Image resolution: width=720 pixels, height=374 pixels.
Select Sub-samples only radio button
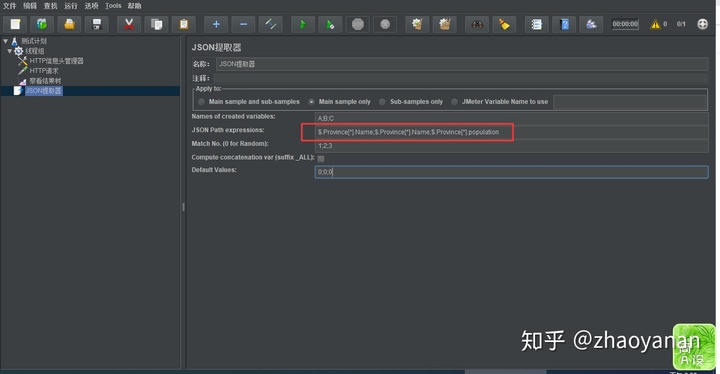(382, 102)
